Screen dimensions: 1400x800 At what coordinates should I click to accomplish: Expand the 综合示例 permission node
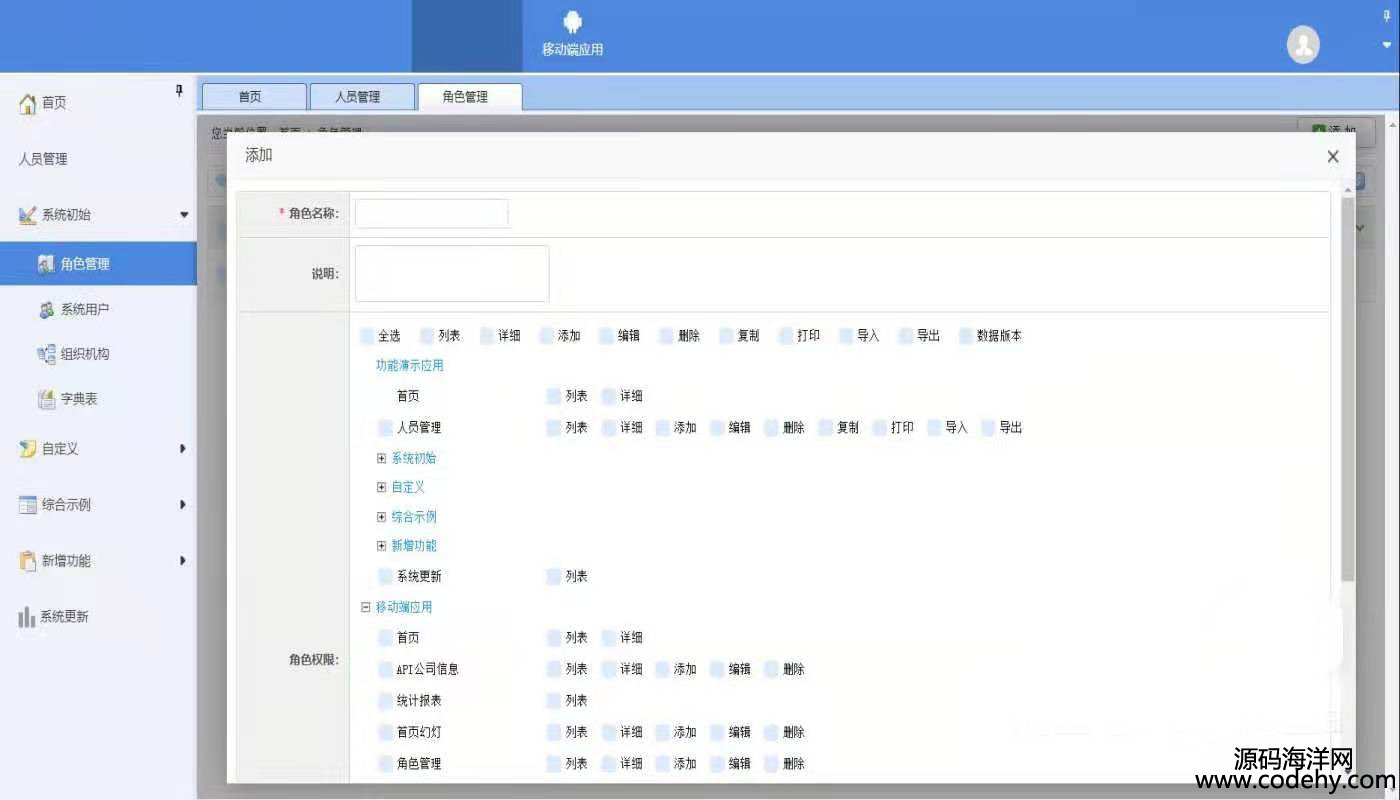[x=381, y=518]
